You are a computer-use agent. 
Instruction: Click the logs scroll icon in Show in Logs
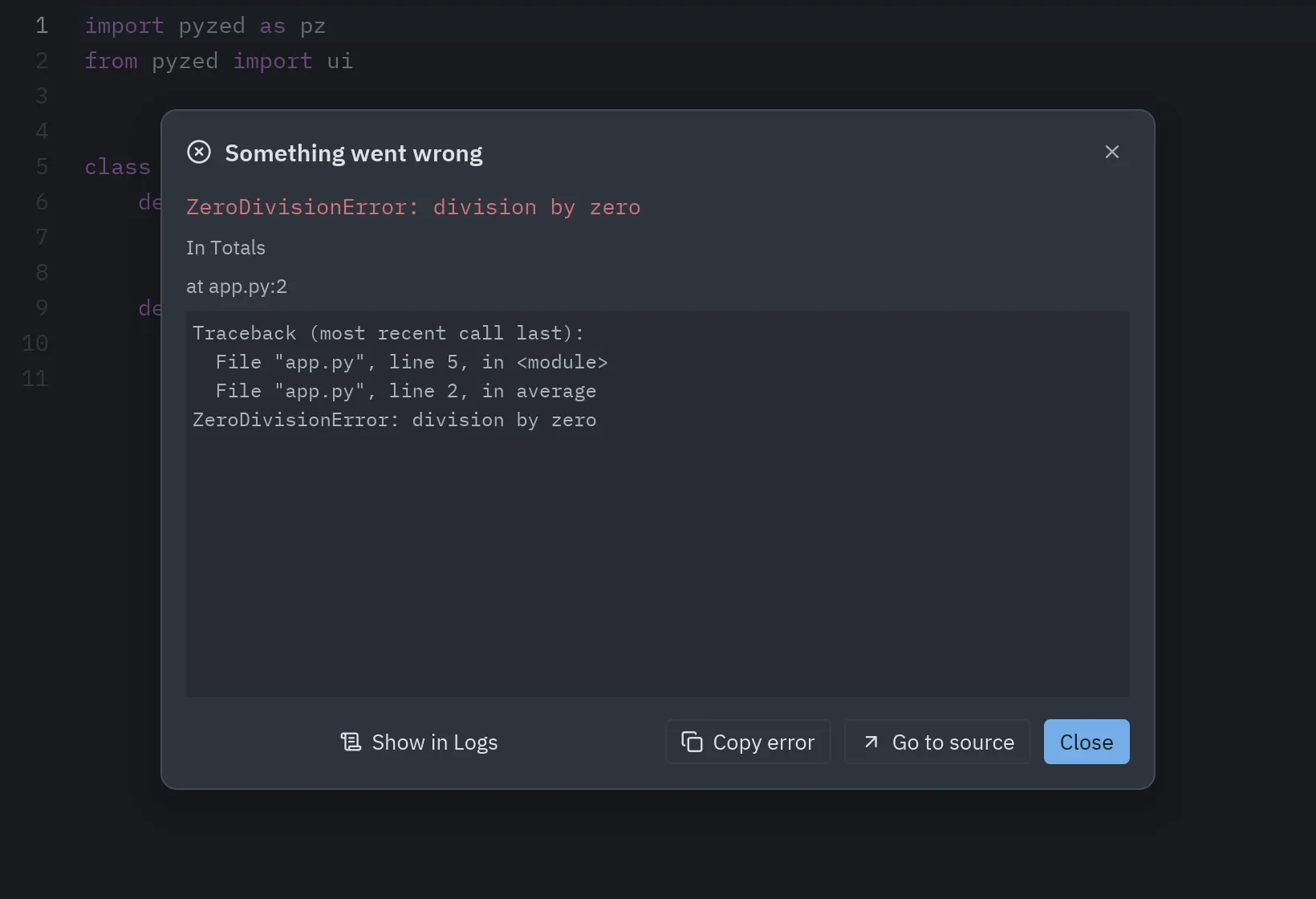point(351,742)
